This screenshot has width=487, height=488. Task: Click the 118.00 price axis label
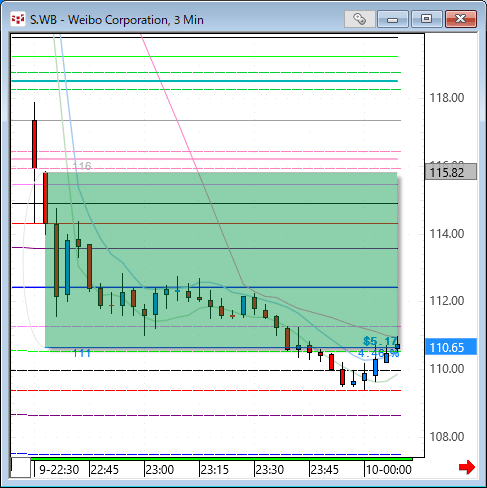[x=447, y=98]
